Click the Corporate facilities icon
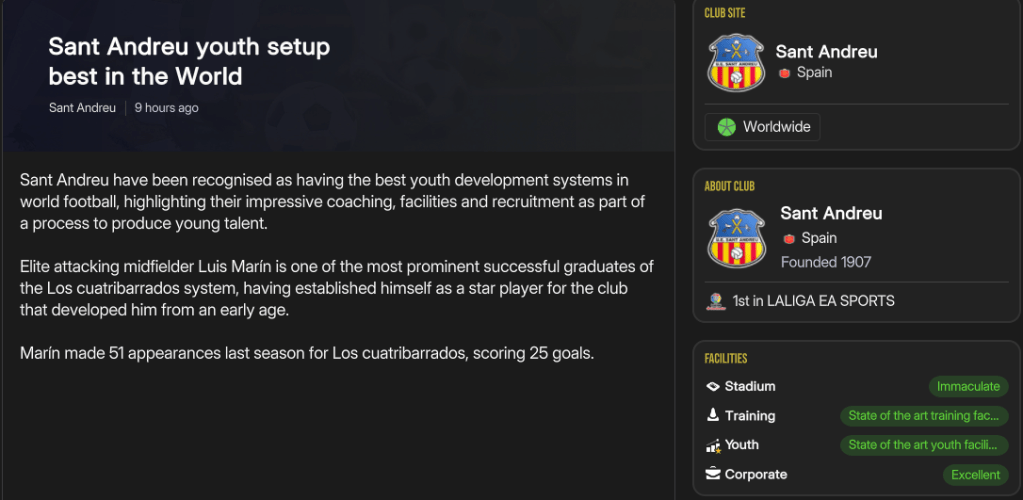 (x=713, y=474)
